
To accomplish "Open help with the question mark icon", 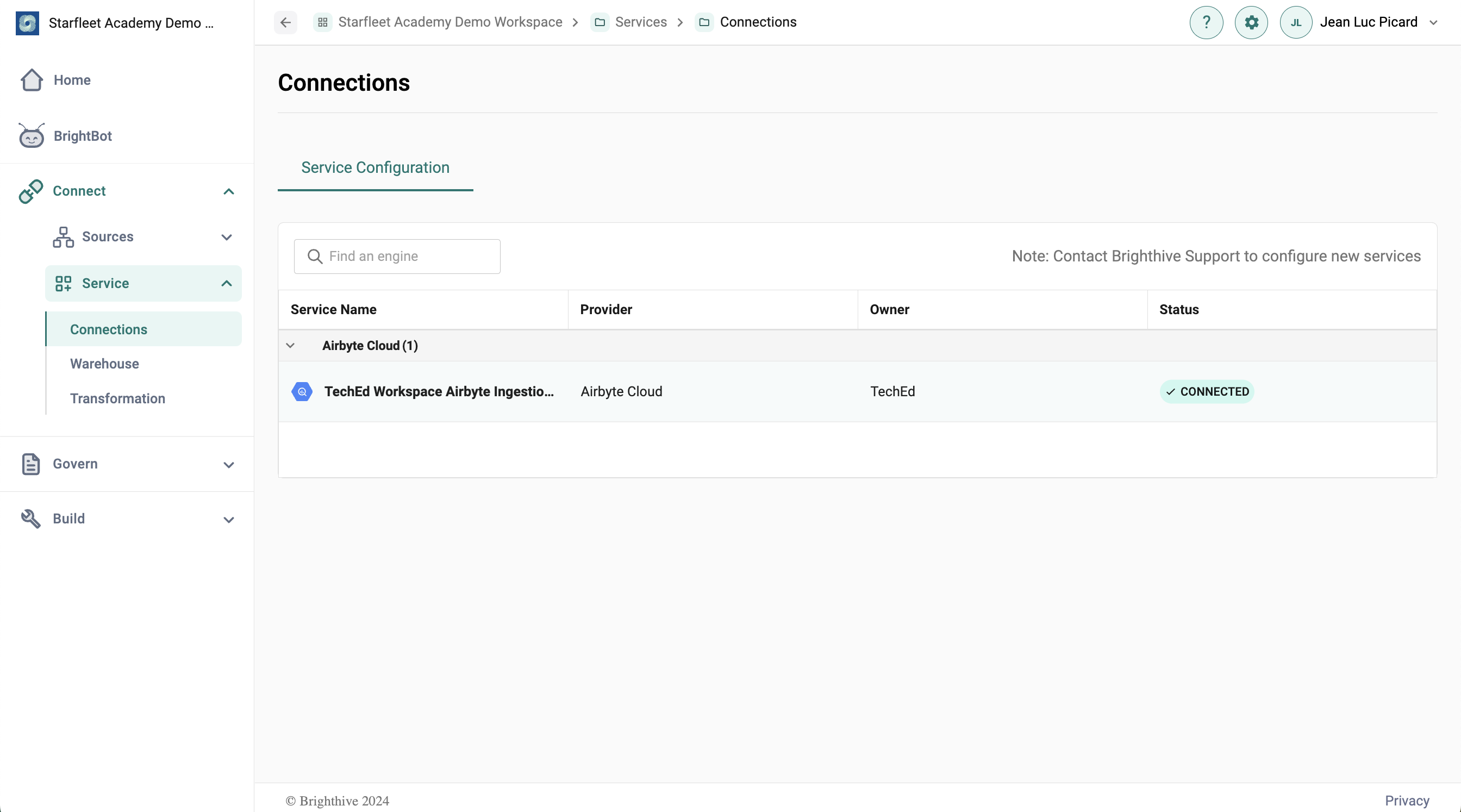I will point(1206,22).
